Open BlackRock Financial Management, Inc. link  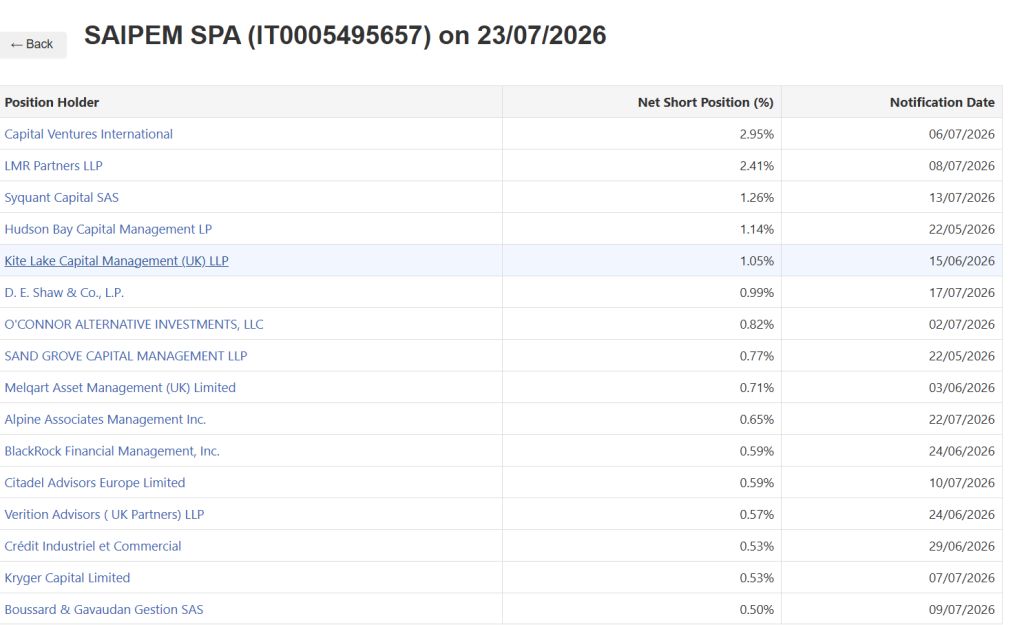(x=112, y=451)
